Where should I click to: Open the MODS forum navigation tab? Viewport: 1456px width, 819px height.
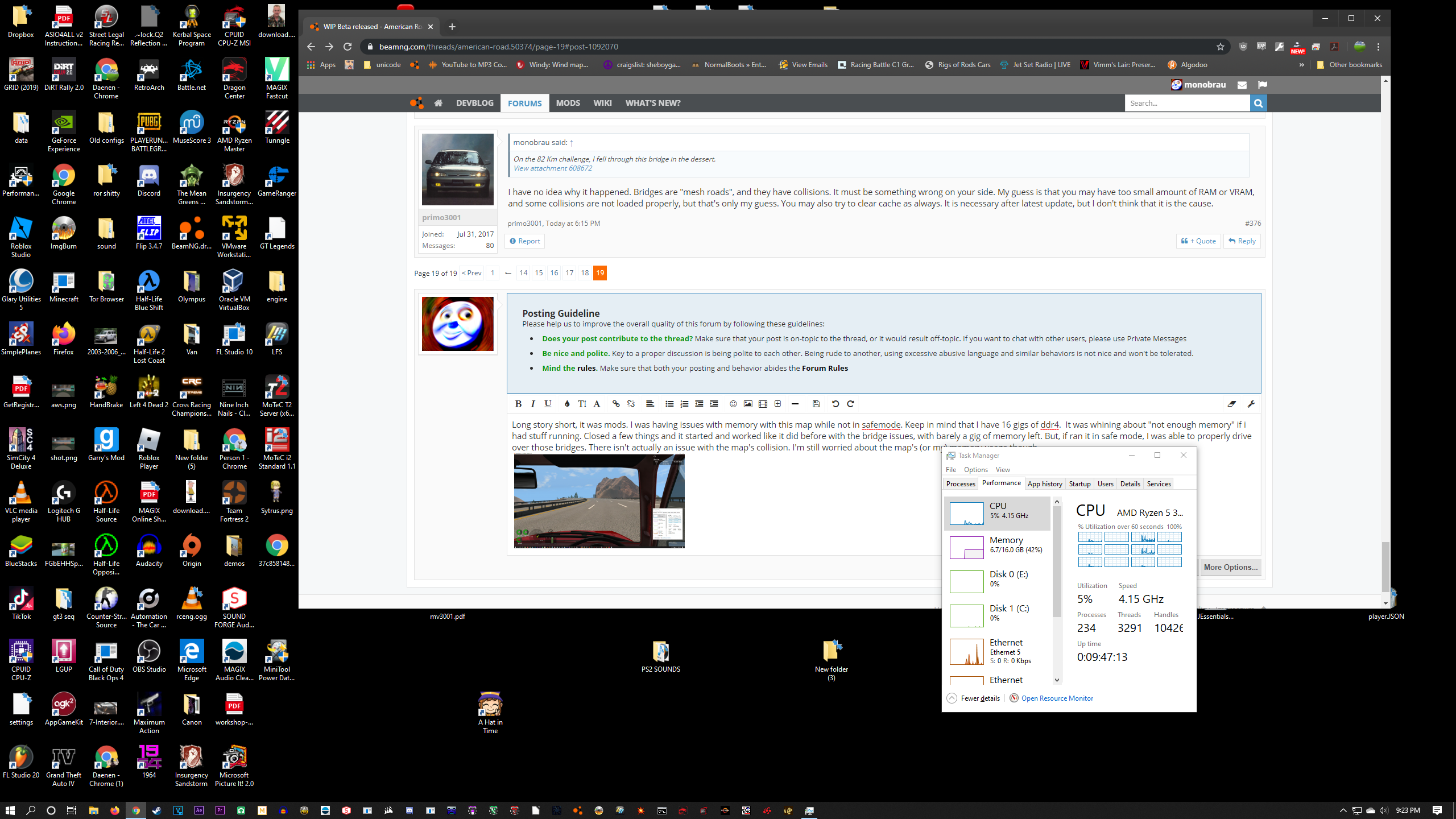coord(568,103)
